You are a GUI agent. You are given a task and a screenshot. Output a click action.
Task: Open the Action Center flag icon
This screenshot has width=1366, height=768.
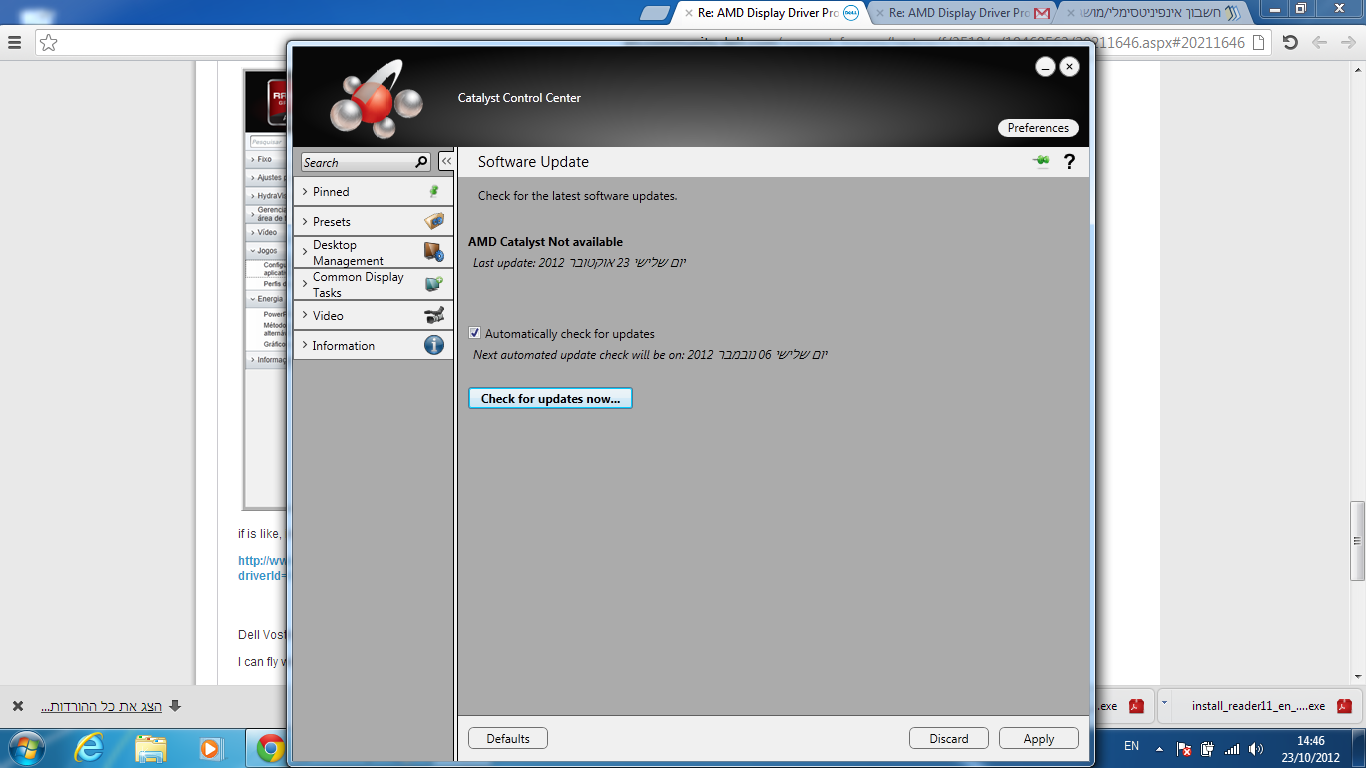(x=1184, y=748)
